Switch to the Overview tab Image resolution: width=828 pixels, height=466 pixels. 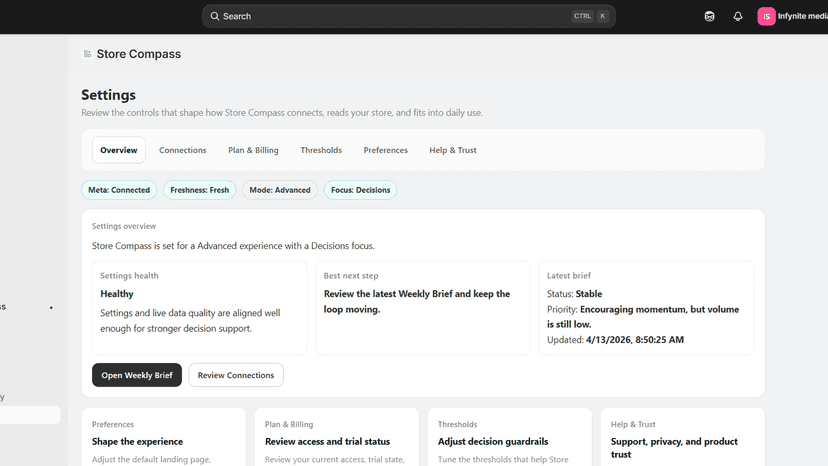119,150
